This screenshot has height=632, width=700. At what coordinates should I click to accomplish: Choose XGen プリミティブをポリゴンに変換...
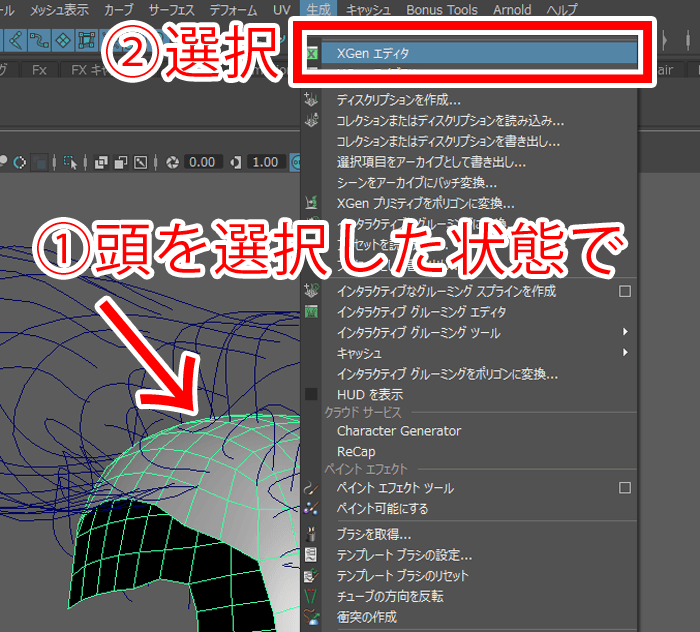point(425,204)
